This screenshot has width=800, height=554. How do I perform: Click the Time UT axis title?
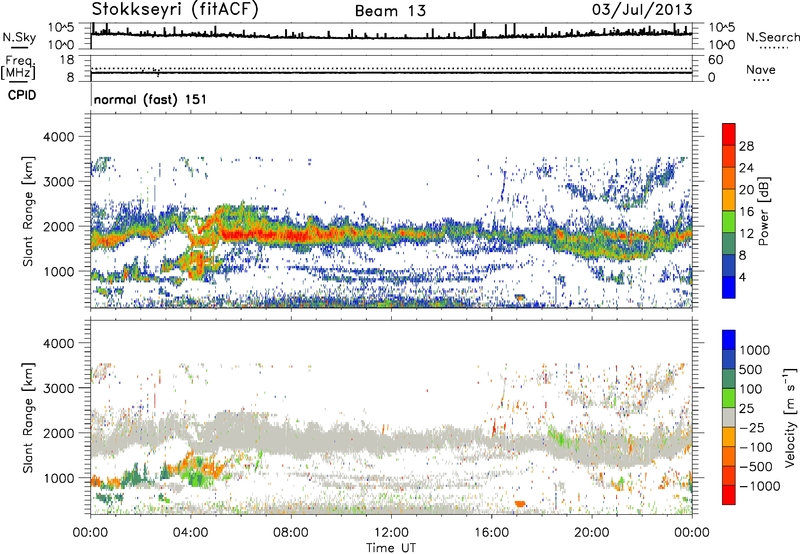[x=391, y=548]
